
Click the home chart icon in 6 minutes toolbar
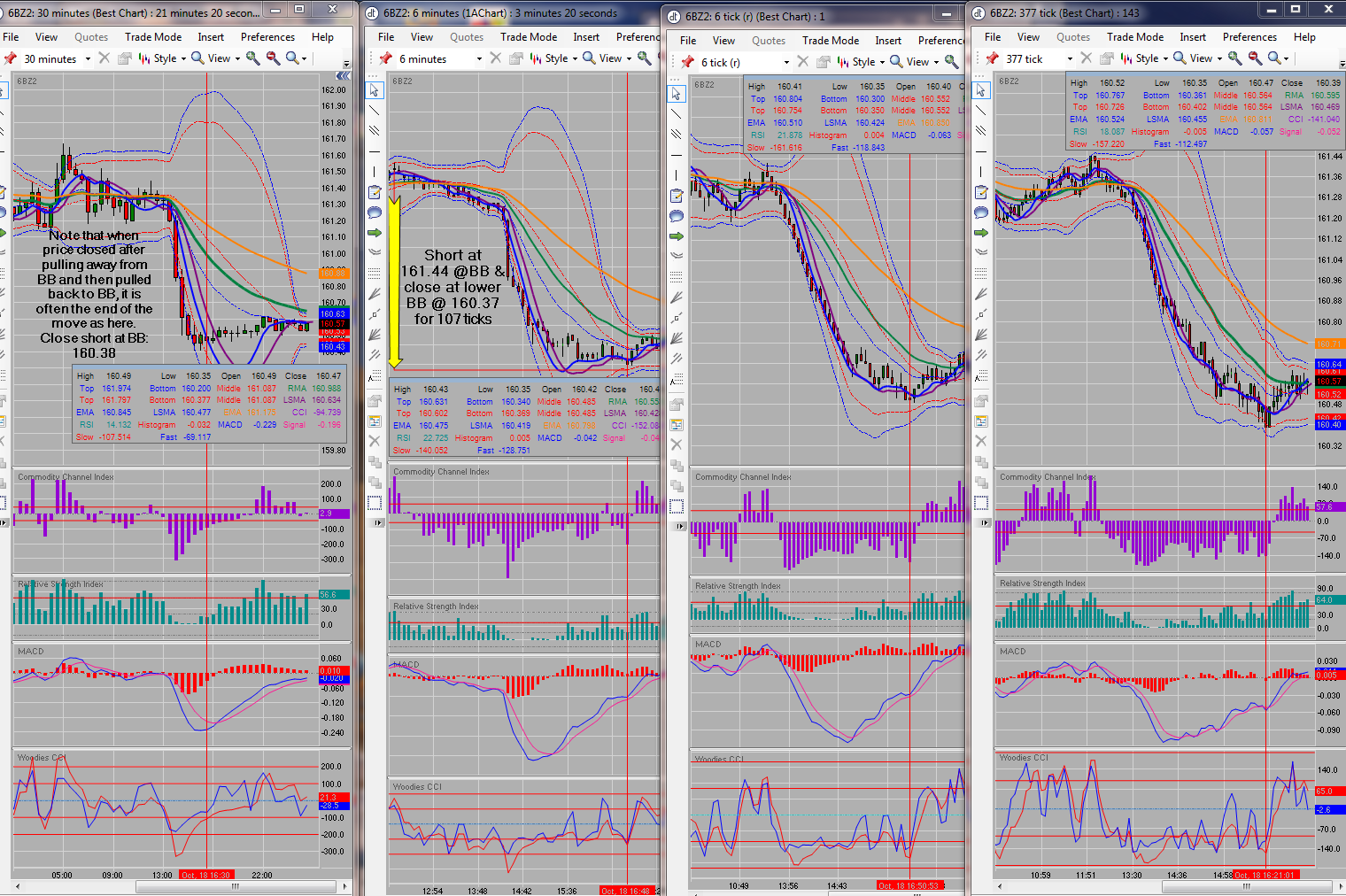point(516,58)
